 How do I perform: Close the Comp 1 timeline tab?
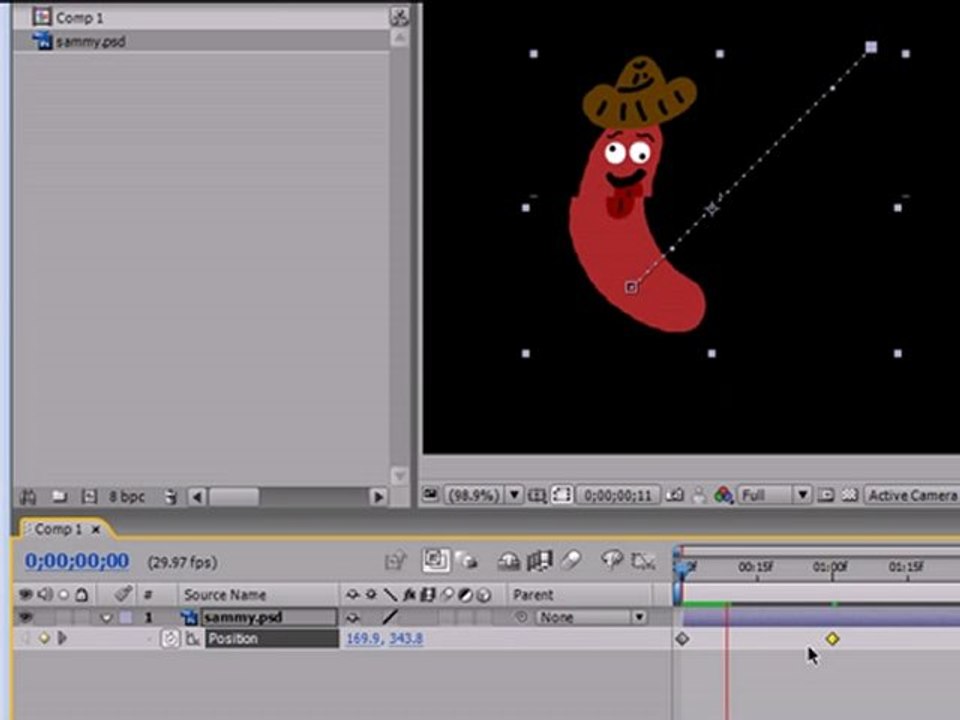pos(96,530)
